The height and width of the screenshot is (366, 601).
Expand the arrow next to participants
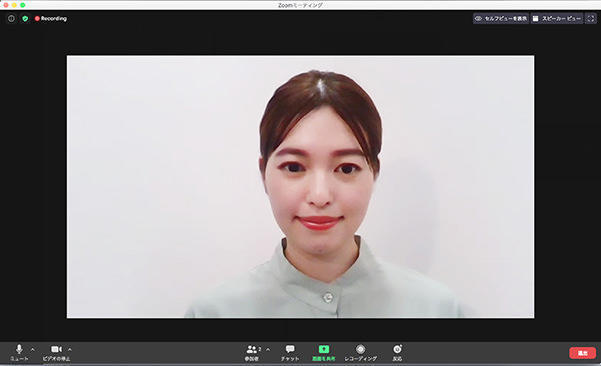pyautogui.click(x=268, y=349)
